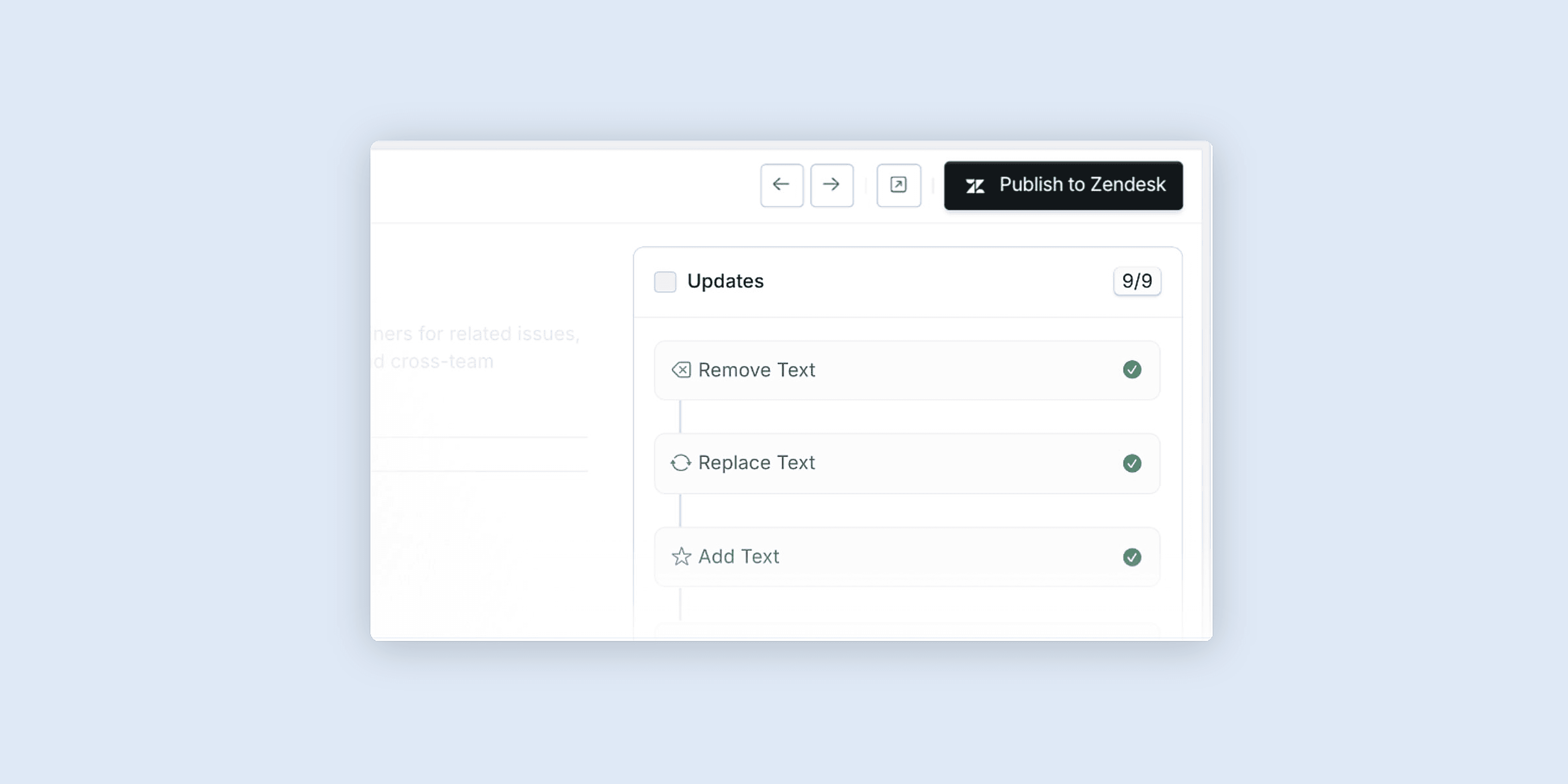This screenshot has height=784, width=1568.
Task: Toggle green check on Add Text
Action: click(x=1132, y=557)
